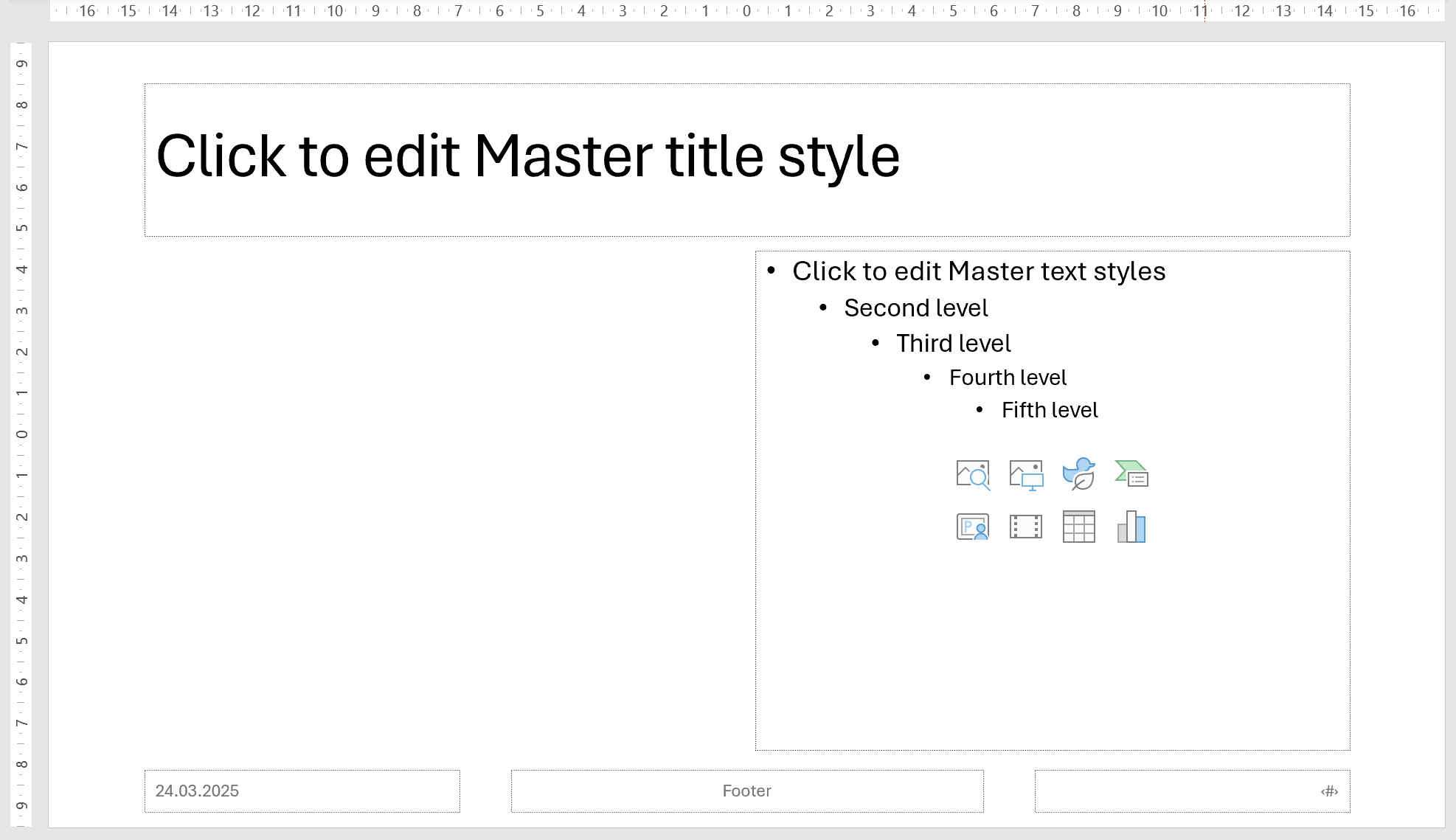Click the 'Second level' bullet text
The image size is (1456, 840).
point(915,308)
